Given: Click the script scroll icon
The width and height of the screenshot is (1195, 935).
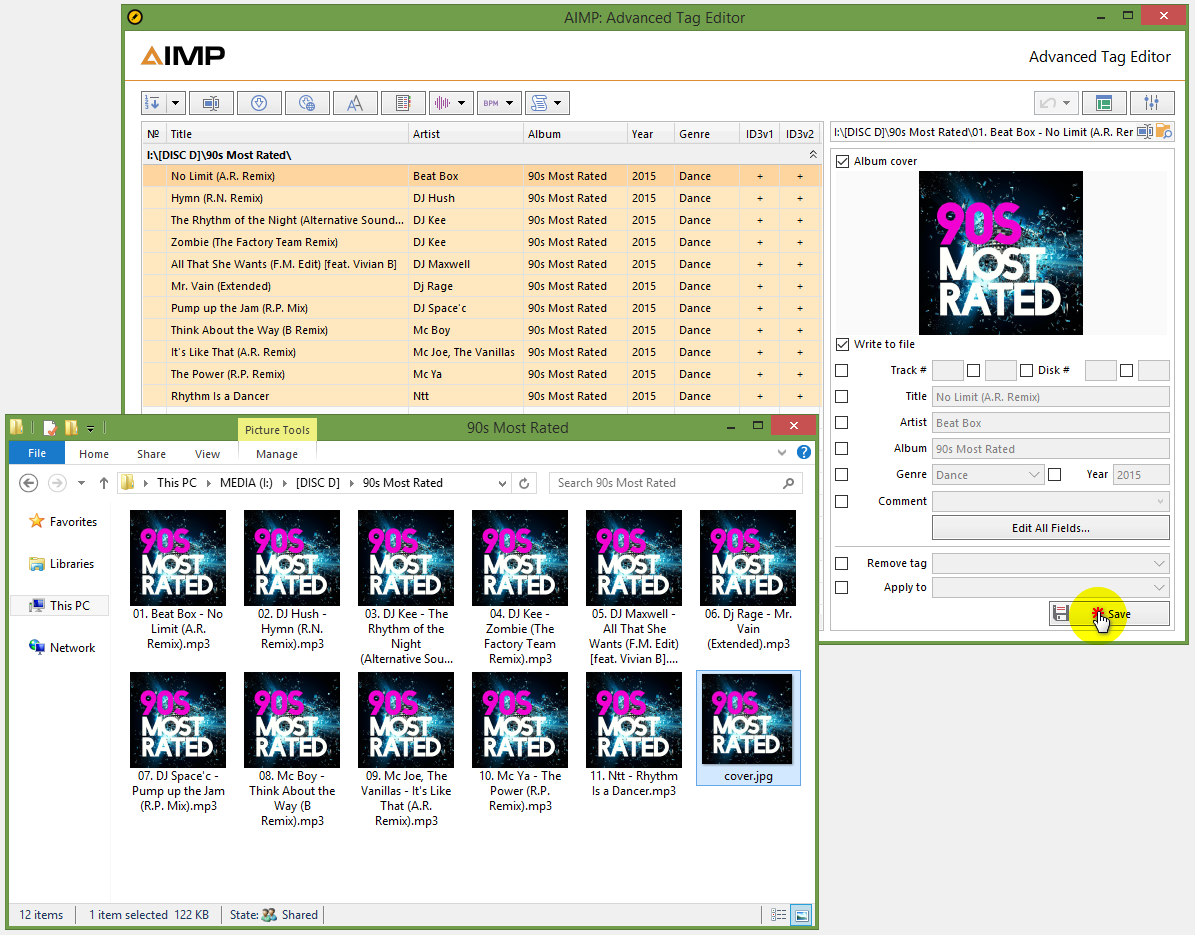Looking at the screenshot, I should click(x=539, y=103).
